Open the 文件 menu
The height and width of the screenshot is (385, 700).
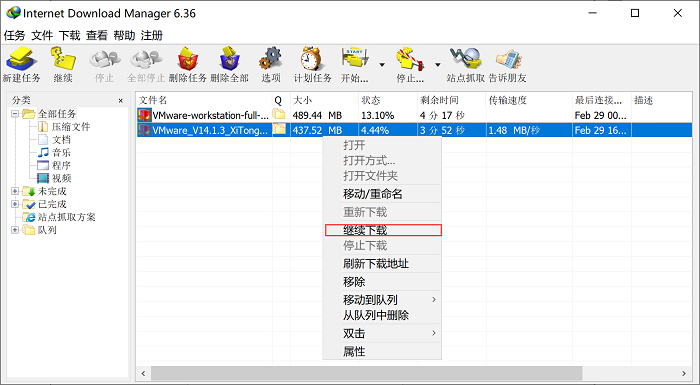[42, 35]
